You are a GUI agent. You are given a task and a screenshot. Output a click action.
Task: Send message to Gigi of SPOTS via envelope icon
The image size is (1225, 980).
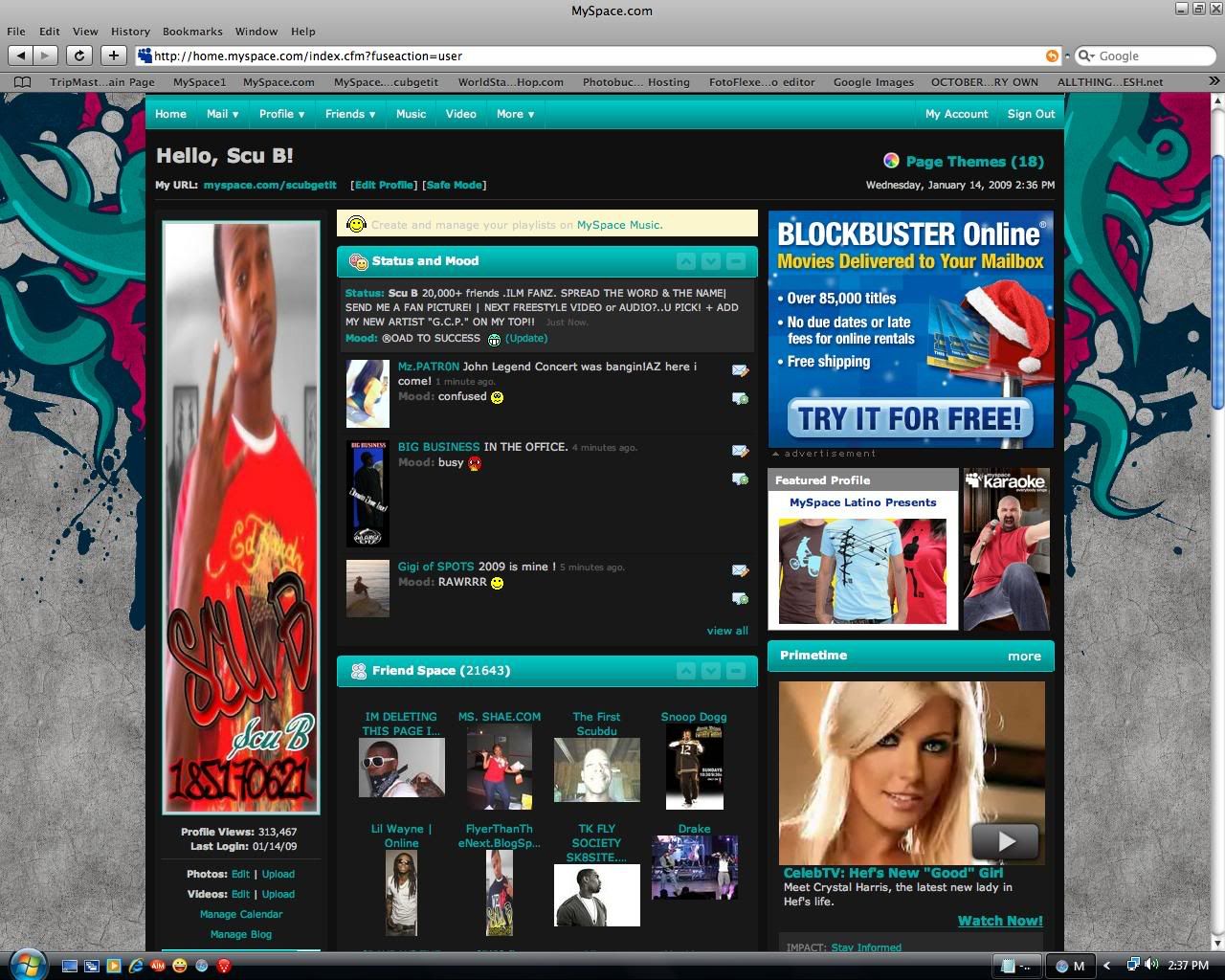(x=740, y=570)
